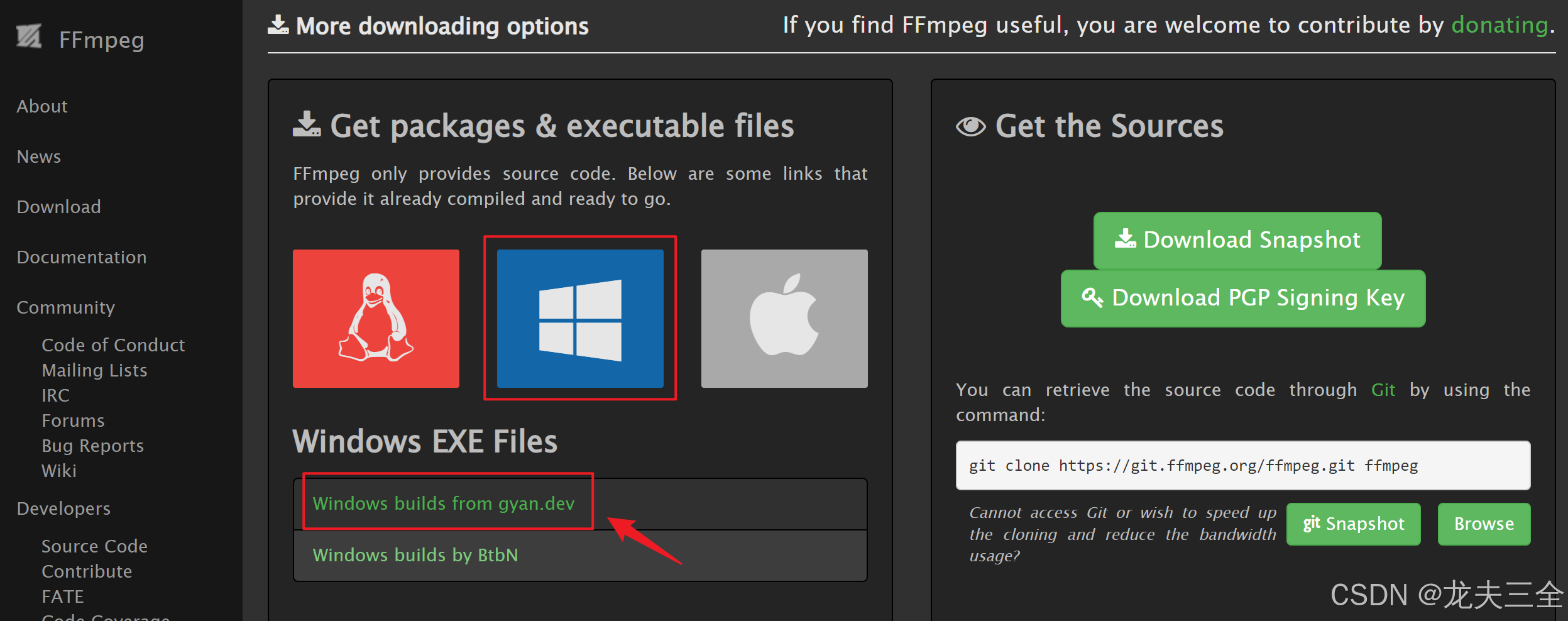This screenshot has width=1568, height=621.
Task: Select Bug Reports under Community
Action: pyautogui.click(x=92, y=446)
